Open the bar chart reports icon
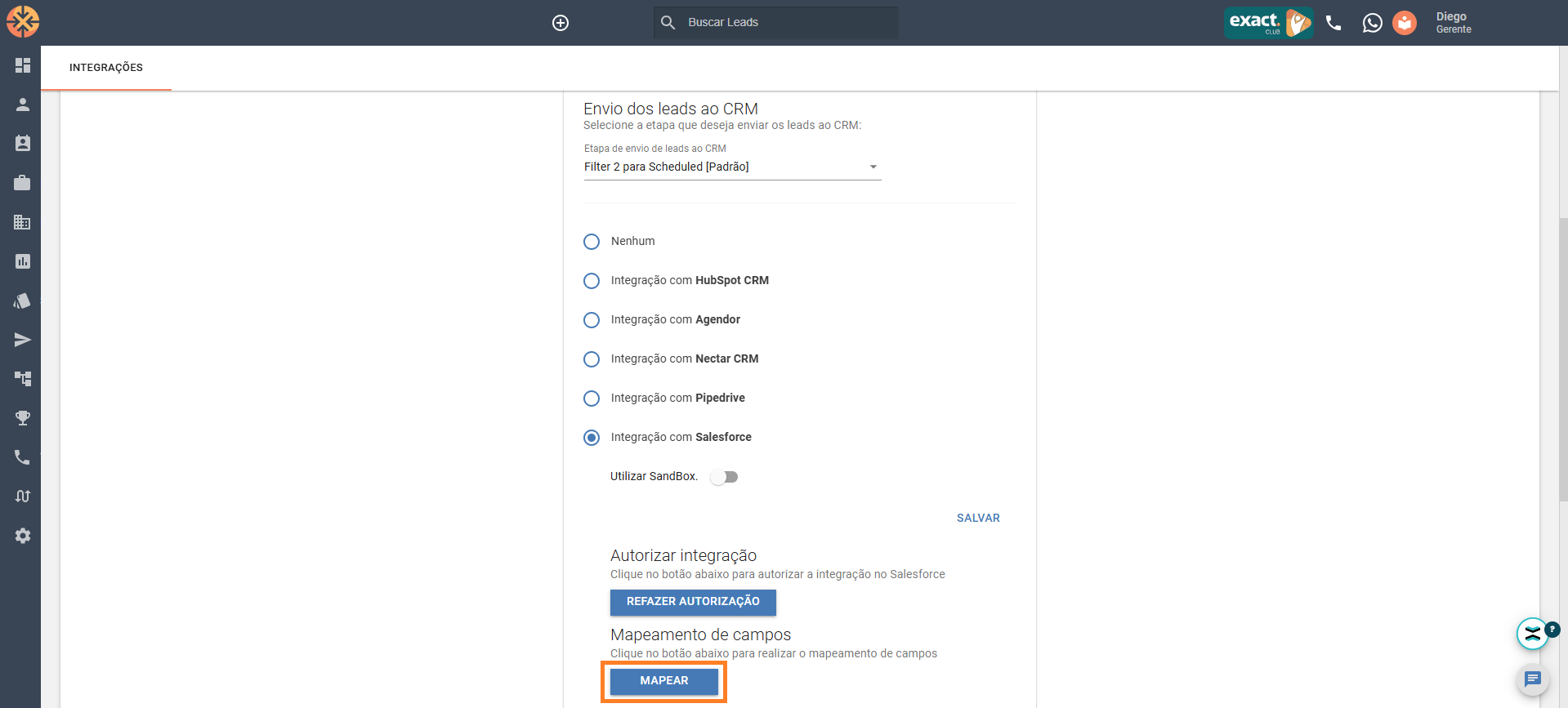Viewport: 1568px width, 708px height. click(x=23, y=261)
